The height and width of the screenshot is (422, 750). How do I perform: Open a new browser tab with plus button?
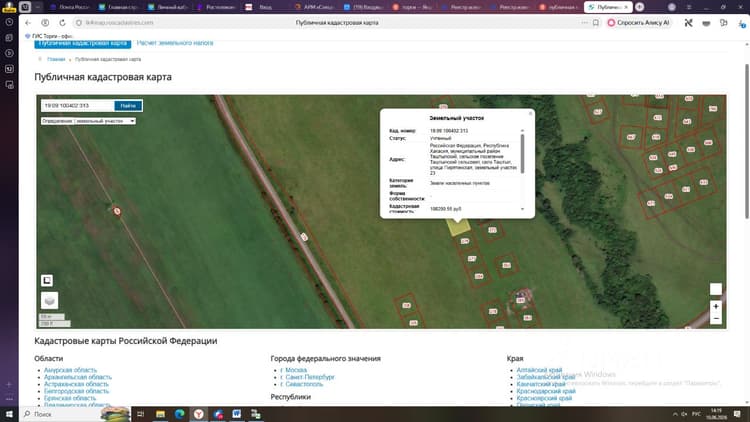click(x=640, y=7)
